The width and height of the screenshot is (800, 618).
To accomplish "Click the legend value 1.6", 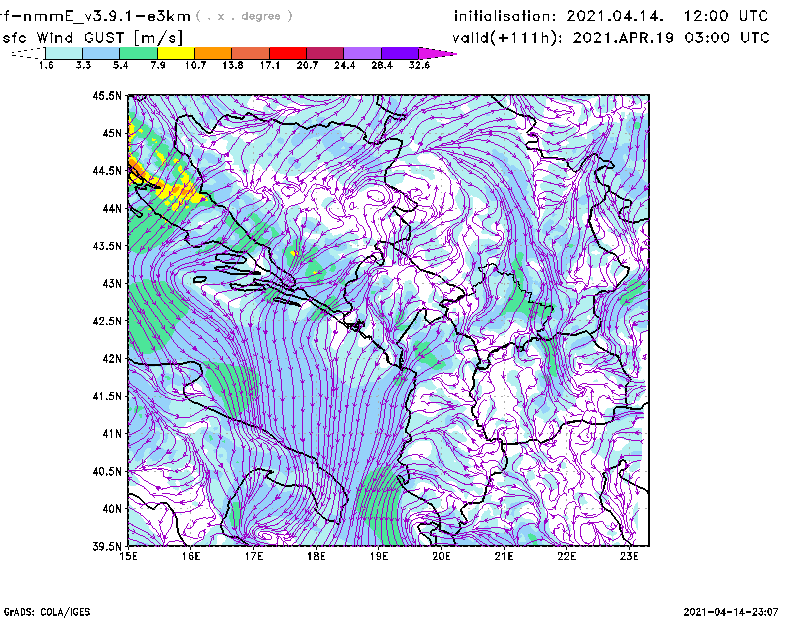I will point(46,65).
